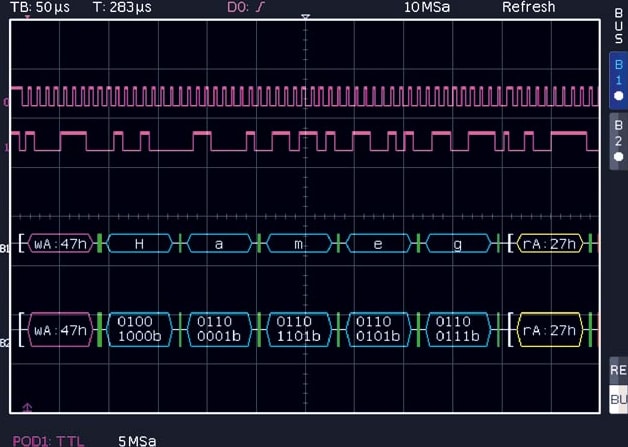Click the 5MSa pod sample rate readout
The width and height of the screenshot is (628, 447).
pos(137,441)
